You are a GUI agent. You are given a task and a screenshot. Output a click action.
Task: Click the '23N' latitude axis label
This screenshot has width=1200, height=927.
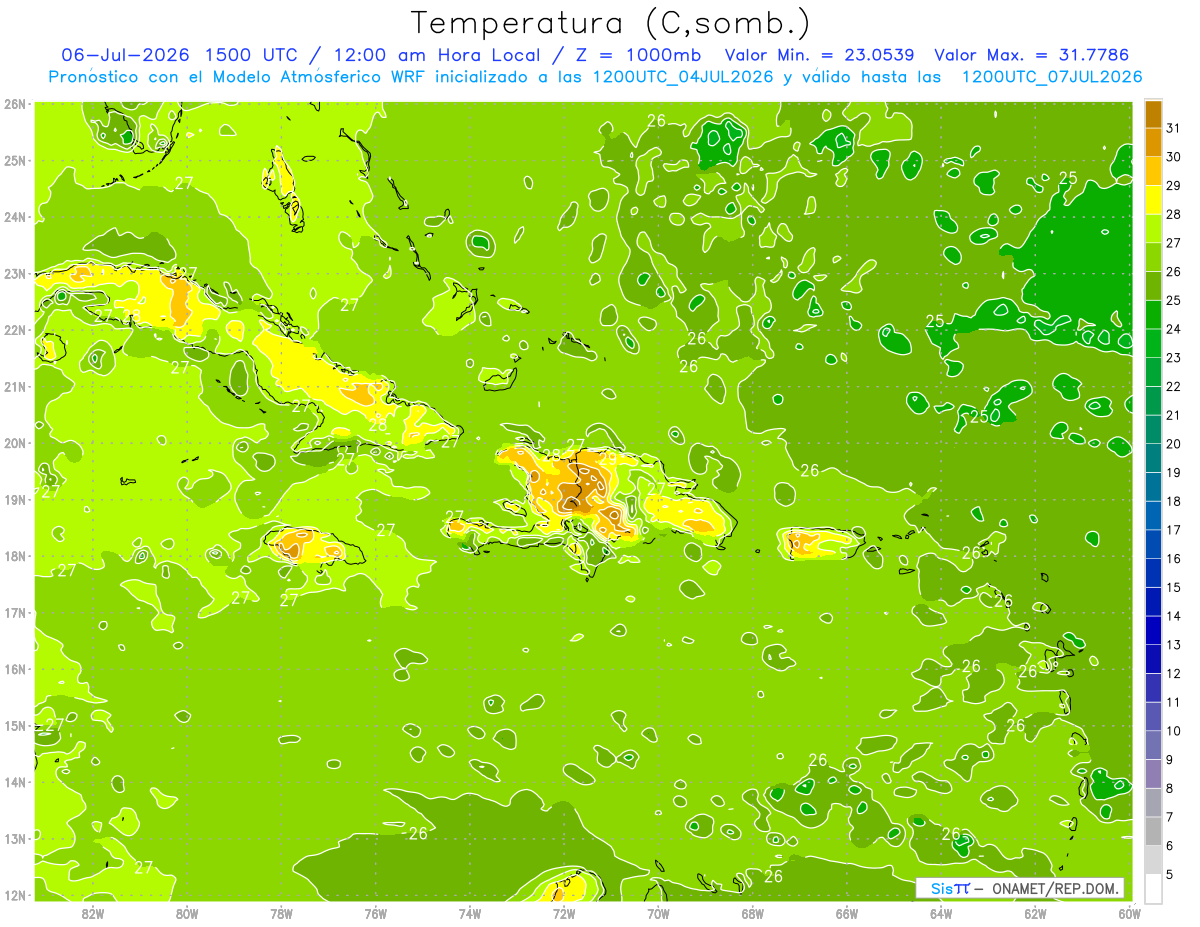pos(15,273)
